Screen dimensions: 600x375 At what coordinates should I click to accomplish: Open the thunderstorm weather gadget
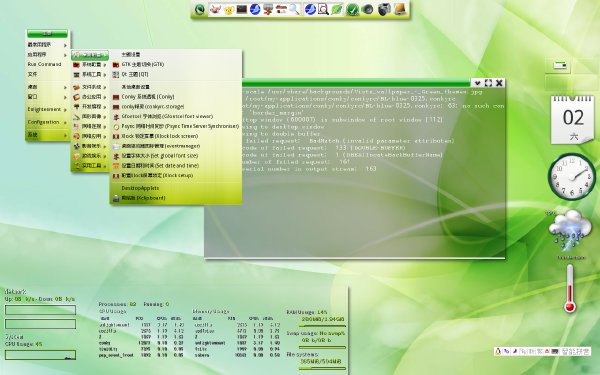[570, 230]
